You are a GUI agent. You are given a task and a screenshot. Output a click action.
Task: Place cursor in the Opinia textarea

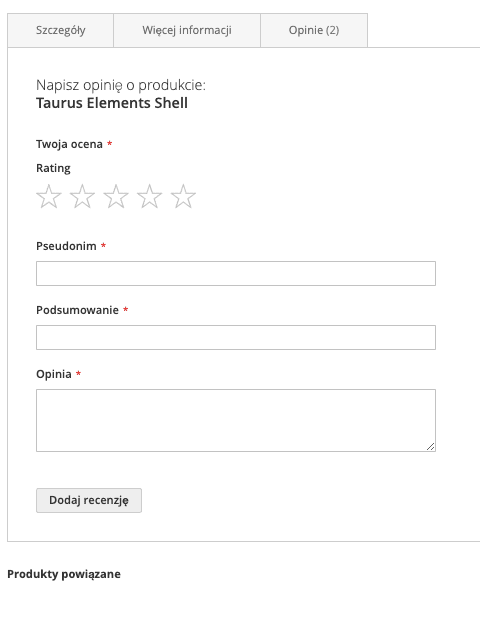click(x=236, y=421)
